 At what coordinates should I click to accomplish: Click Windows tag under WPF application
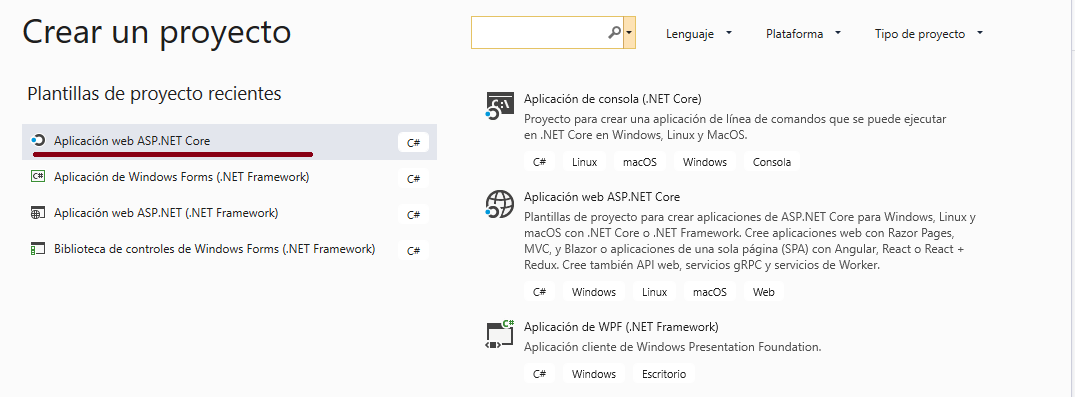[x=594, y=374]
